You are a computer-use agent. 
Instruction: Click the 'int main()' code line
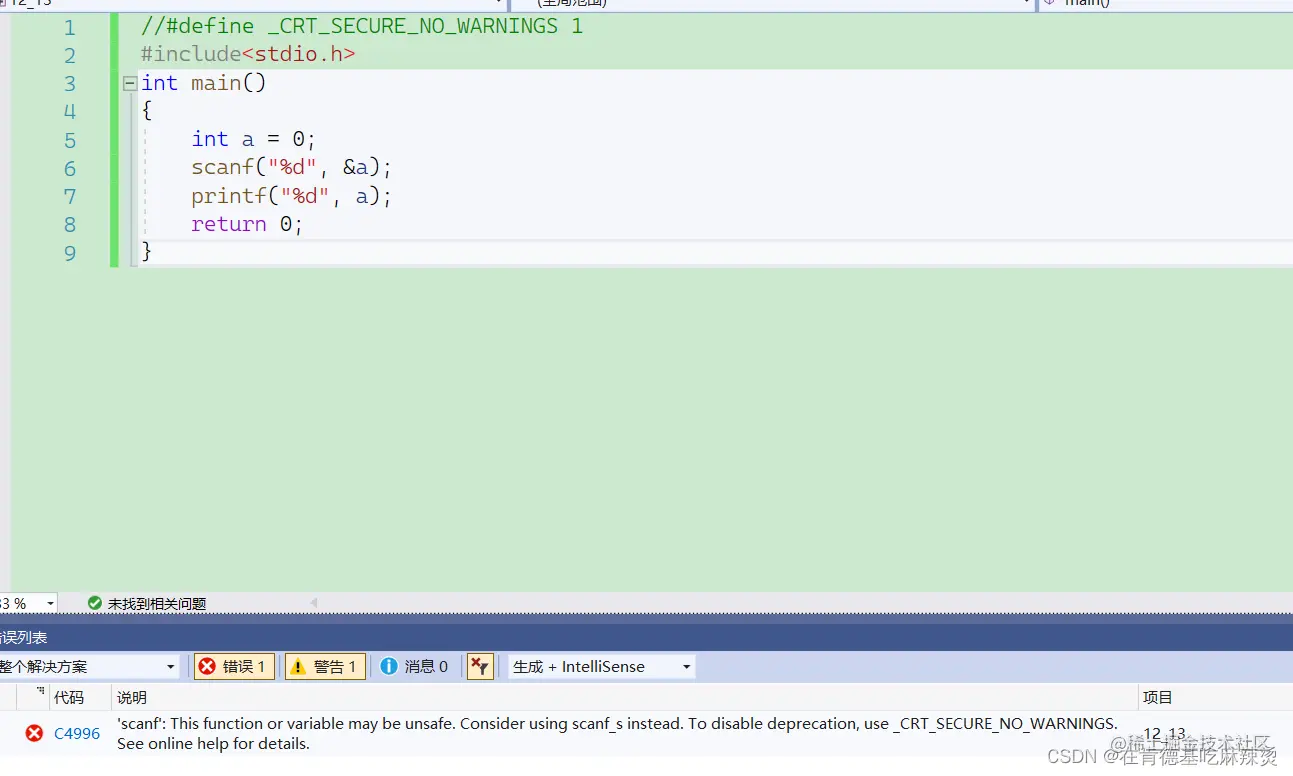tap(204, 83)
